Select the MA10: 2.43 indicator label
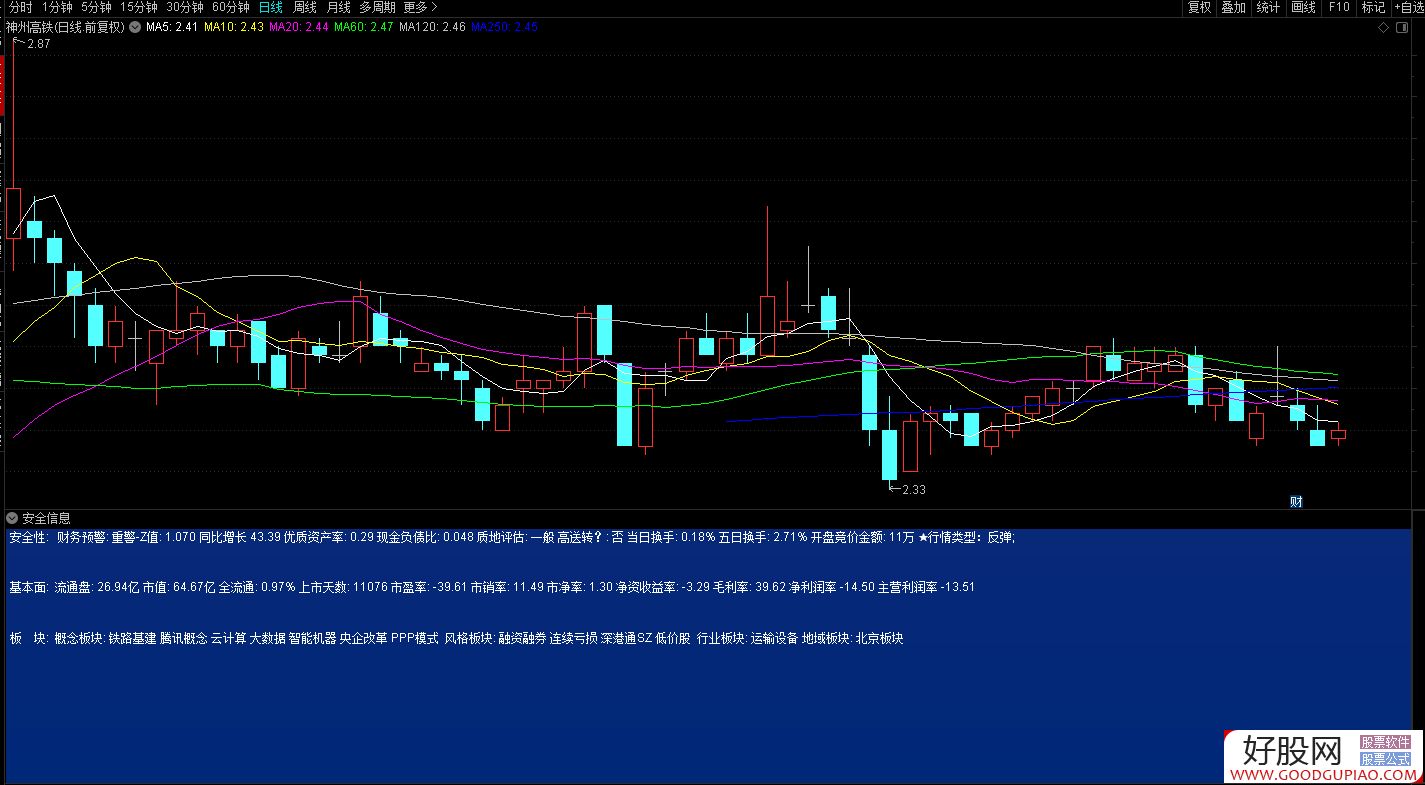 coord(234,27)
